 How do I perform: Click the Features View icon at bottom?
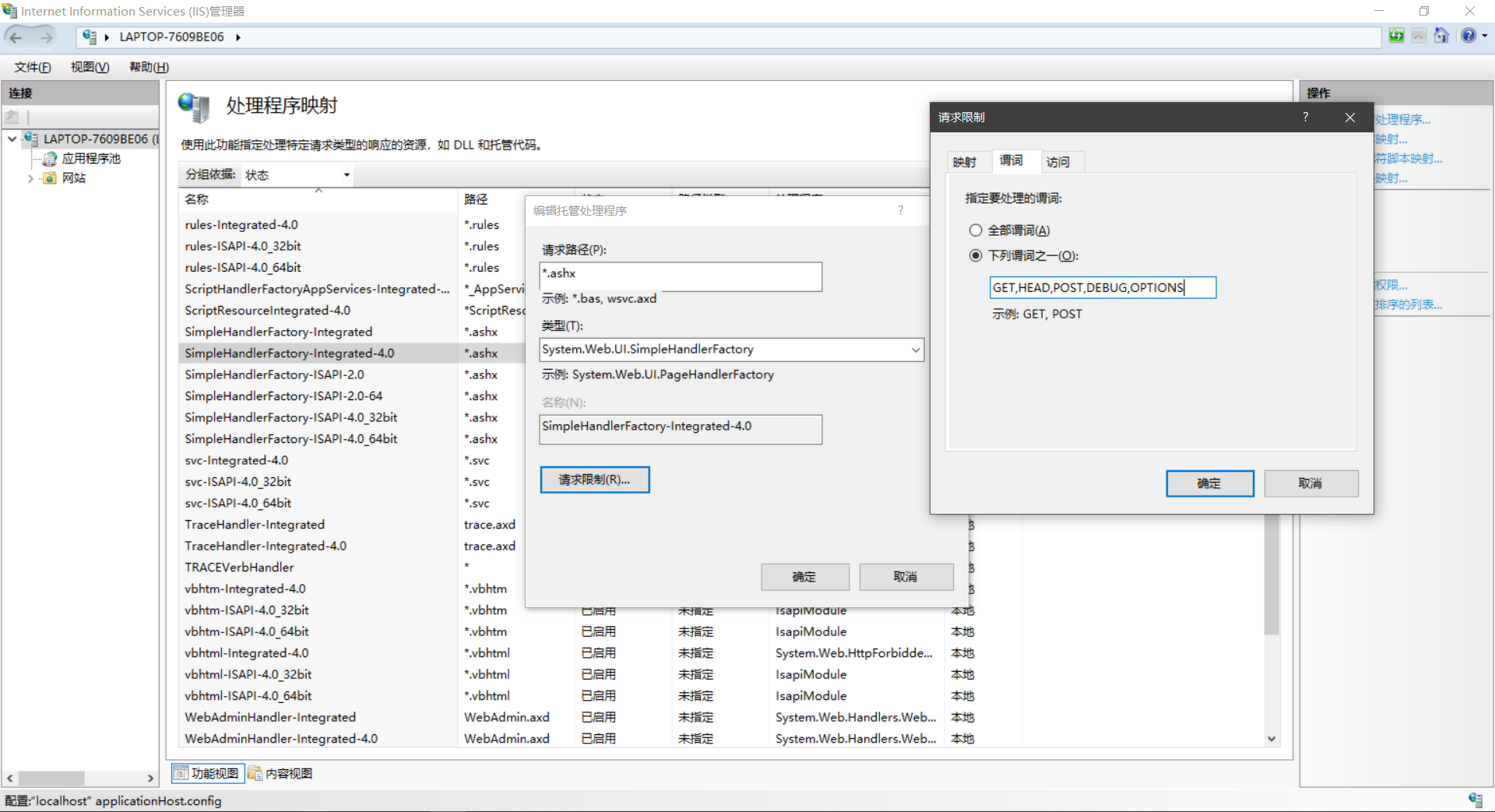(181, 773)
